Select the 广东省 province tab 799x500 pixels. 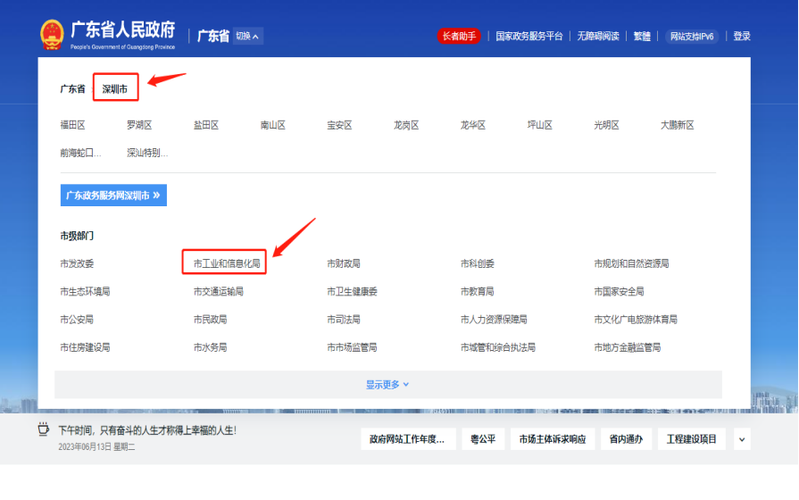pos(73,89)
